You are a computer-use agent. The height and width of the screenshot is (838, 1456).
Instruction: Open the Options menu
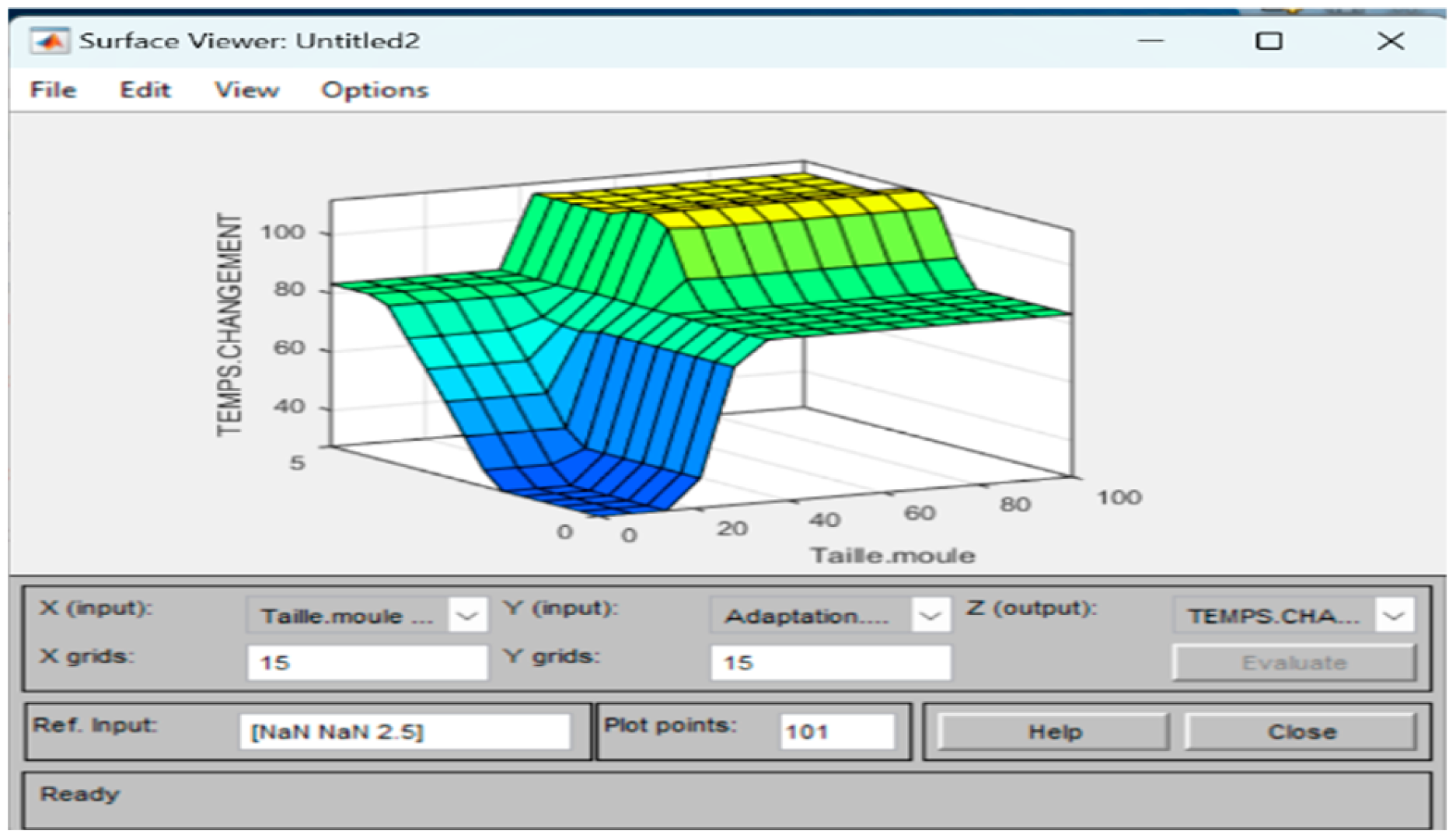coord(375,90)
